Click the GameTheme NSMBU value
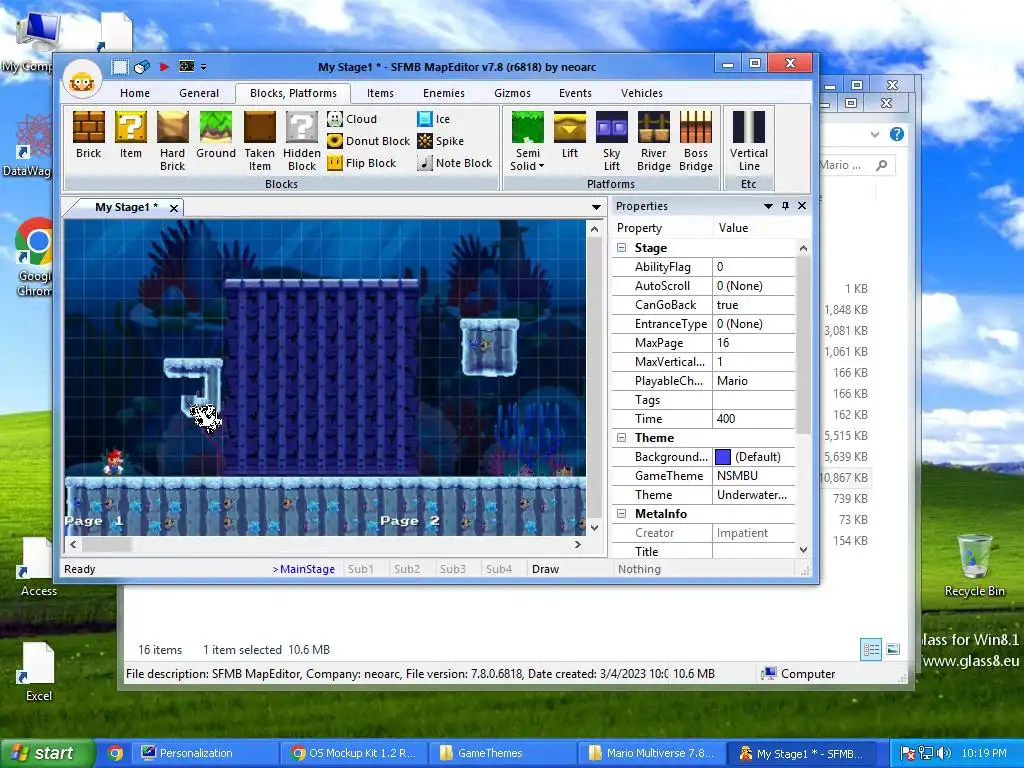 [x=753, y=476]
